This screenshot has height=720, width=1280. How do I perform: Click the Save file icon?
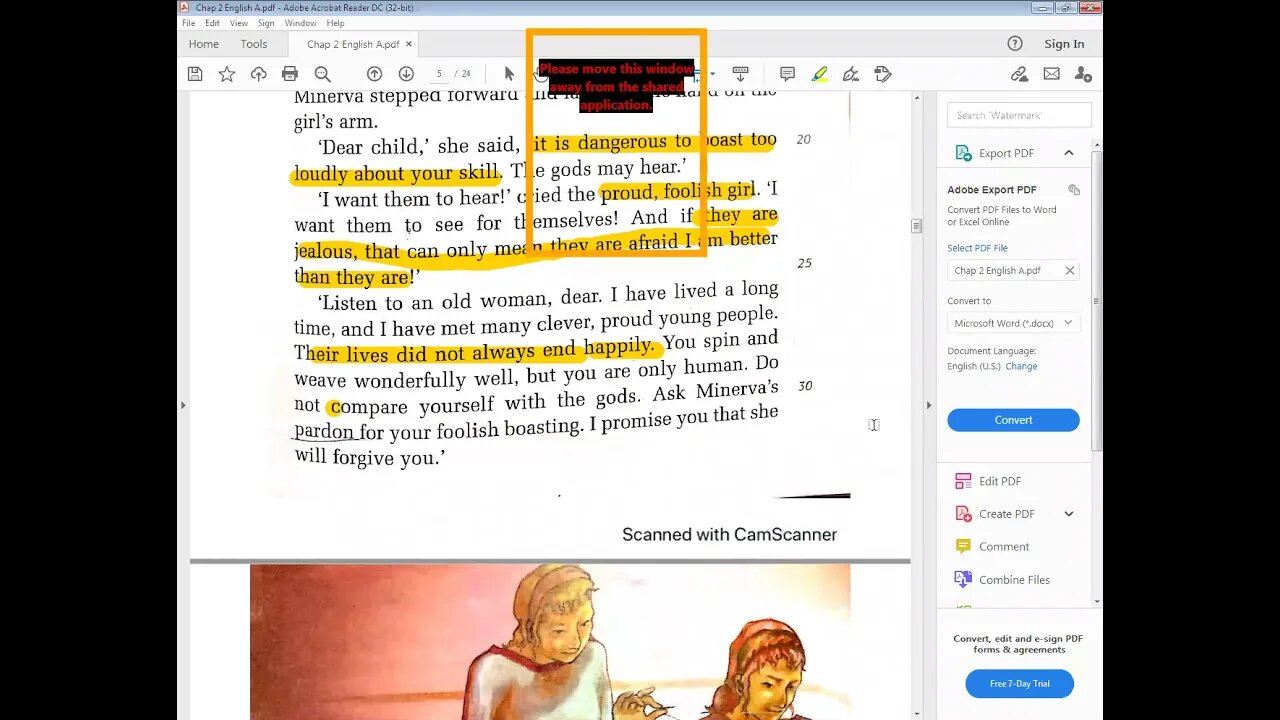195,74
